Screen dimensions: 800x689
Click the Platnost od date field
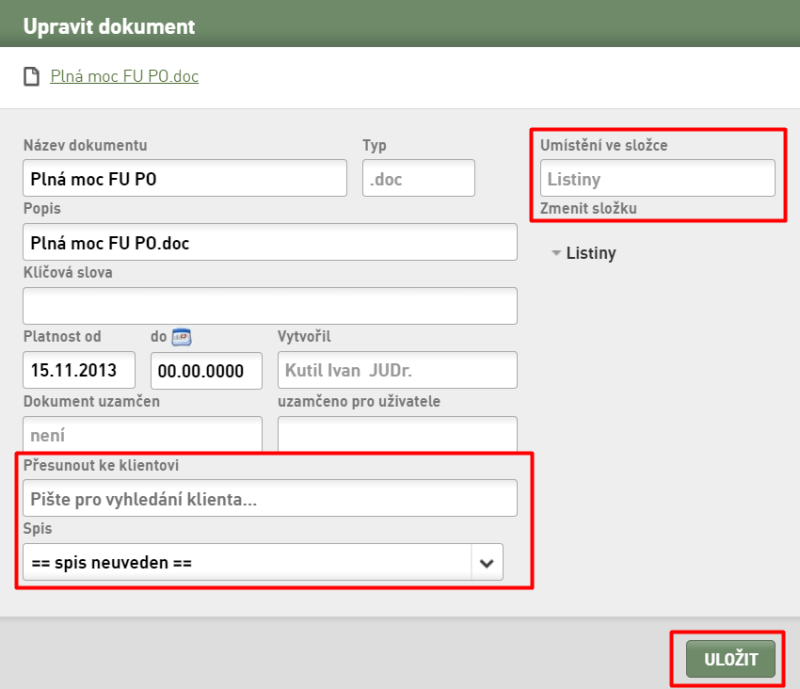point(79,370)
